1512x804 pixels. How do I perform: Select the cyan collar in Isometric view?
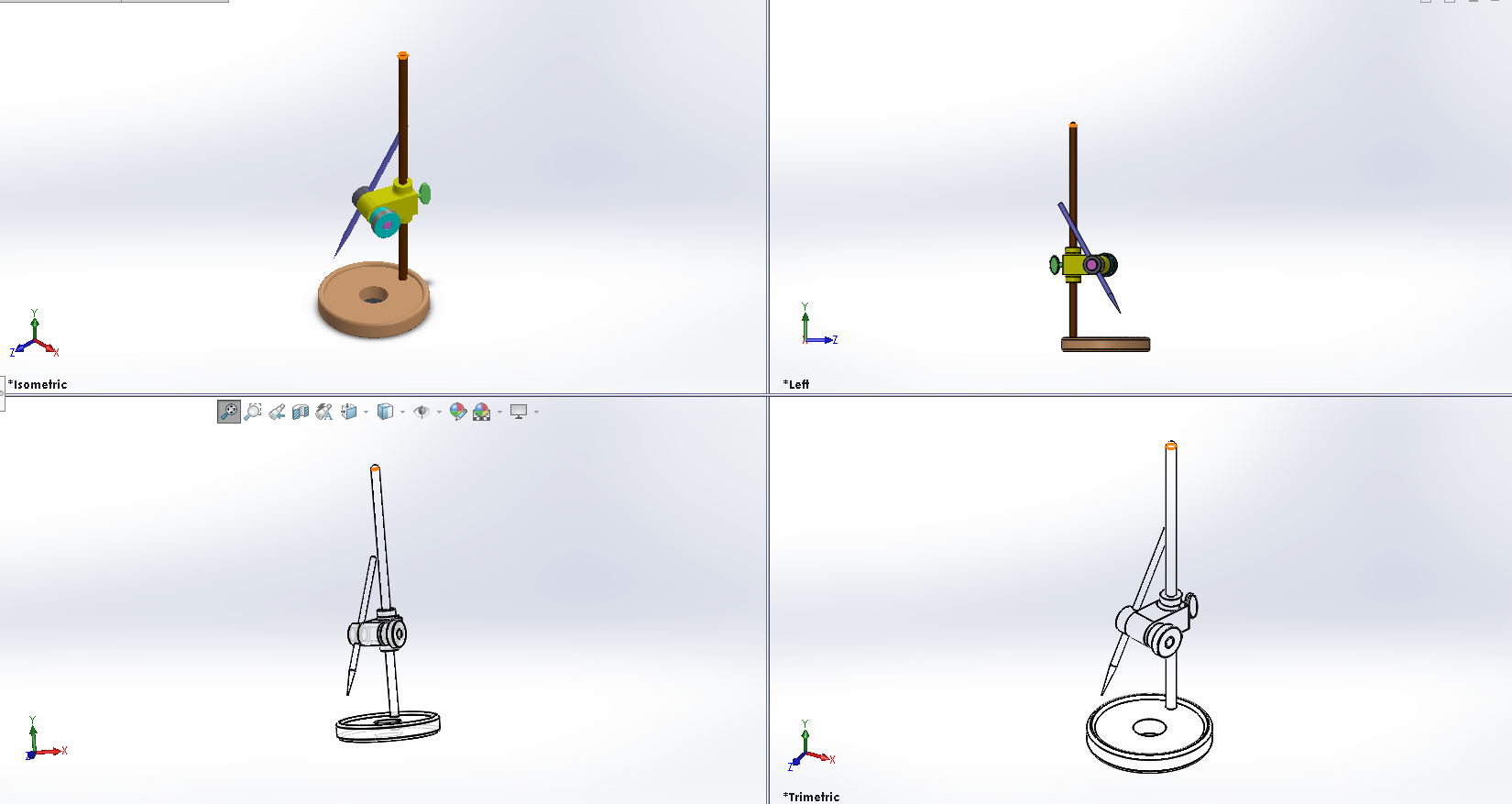386,223
